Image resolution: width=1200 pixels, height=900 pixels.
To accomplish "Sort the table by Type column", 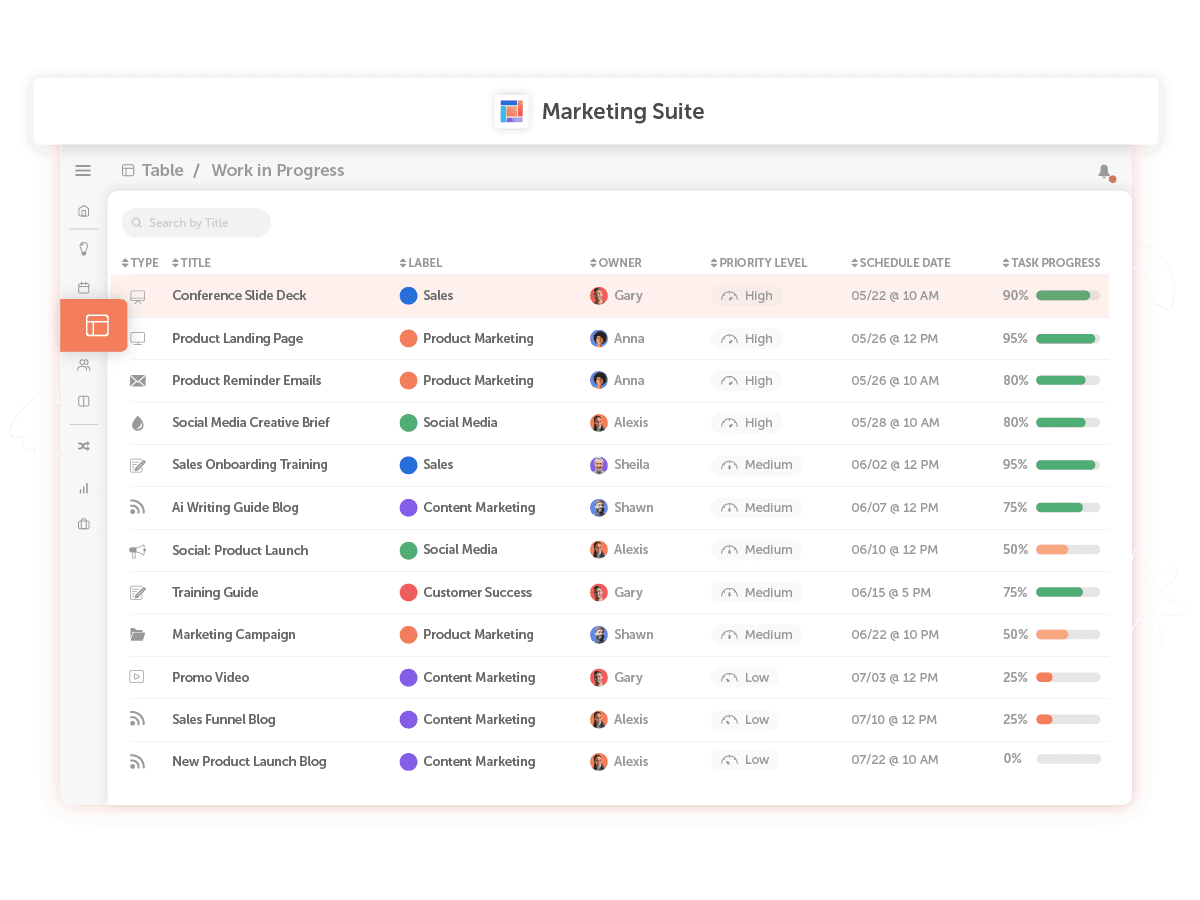I will tap(140, 263).
